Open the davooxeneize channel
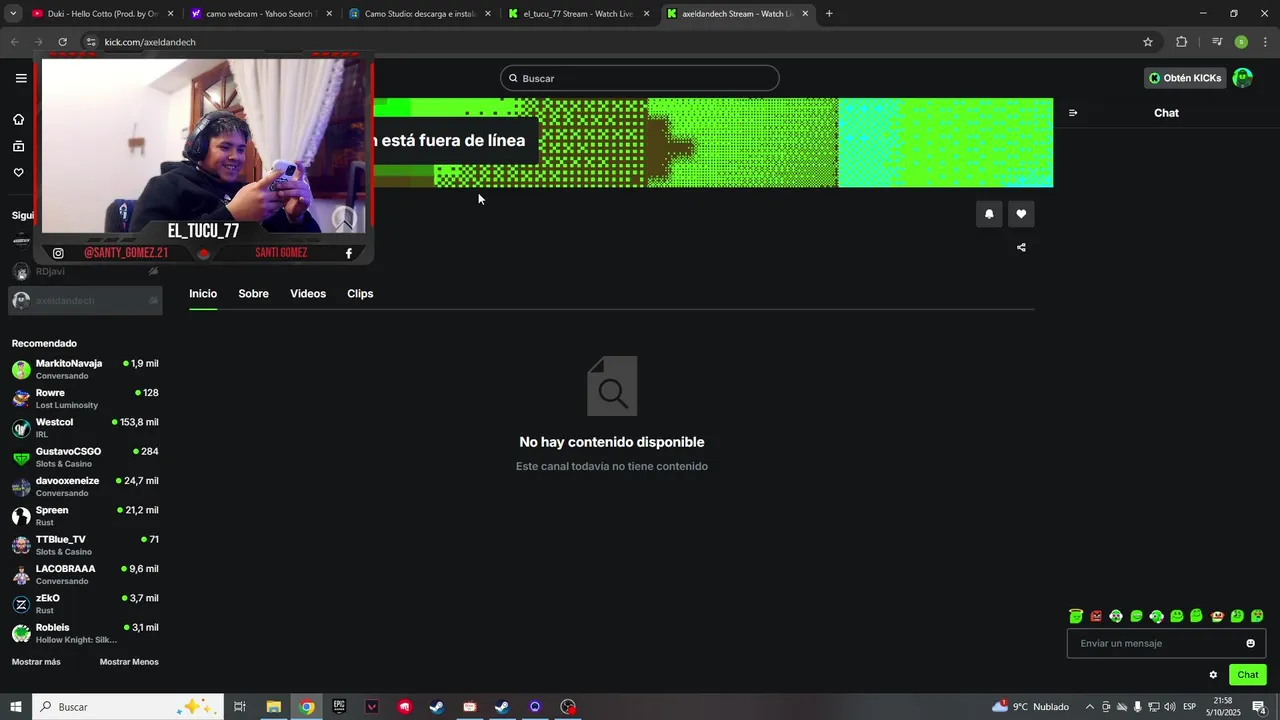 85,486
